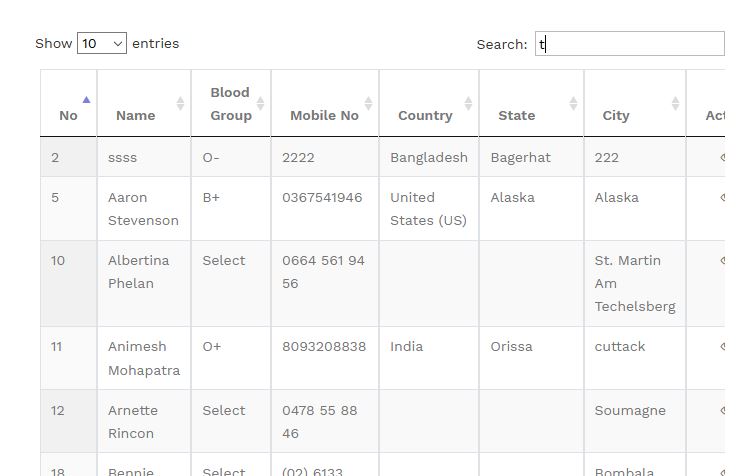Click the Bangladesh country cell
This screenshot has width=743, height=476.
pyautogui.click(x=429, y=157)
